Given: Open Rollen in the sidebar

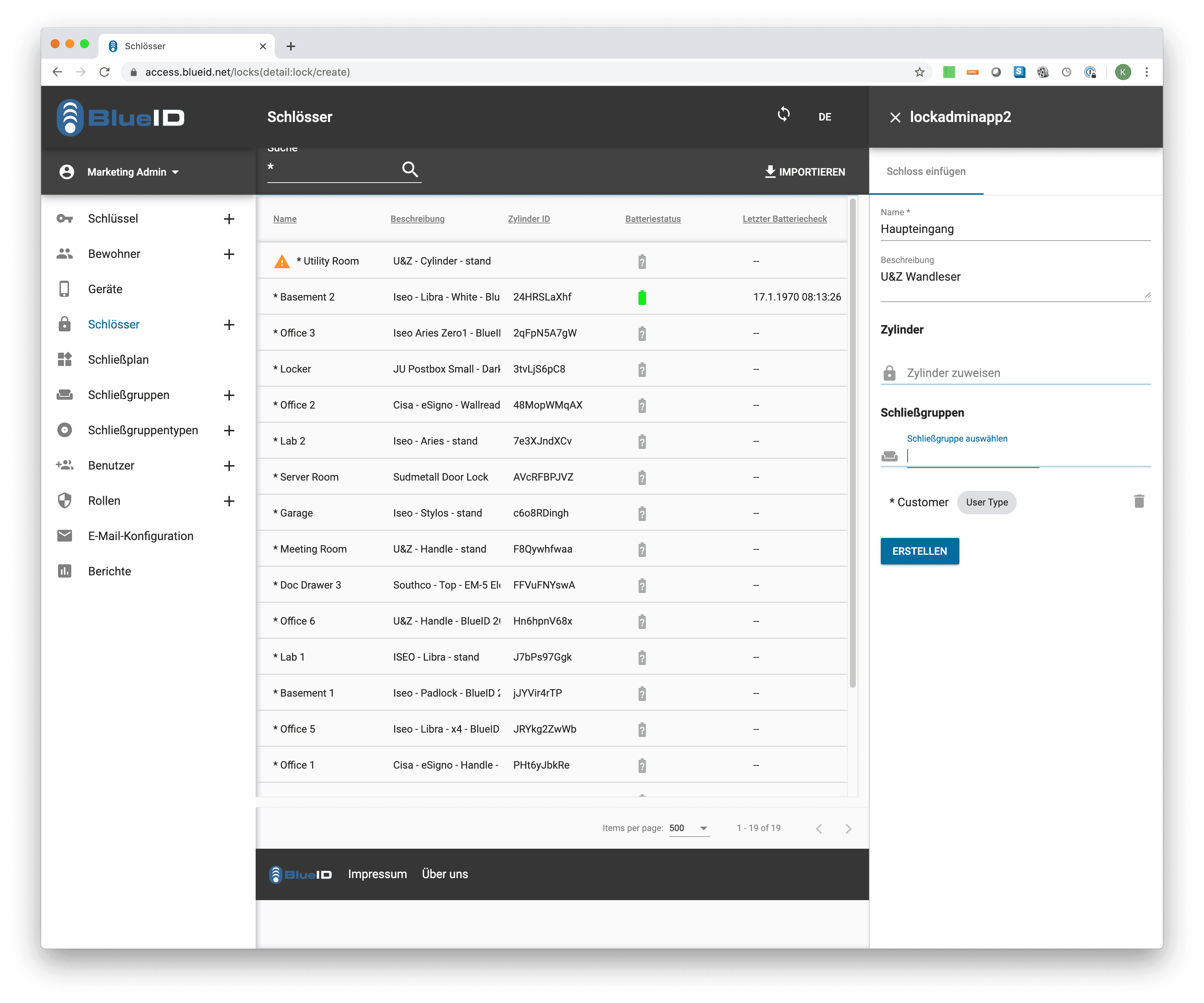Looking at the screenshot, I should pyautogui.click(x=104, y=501).
